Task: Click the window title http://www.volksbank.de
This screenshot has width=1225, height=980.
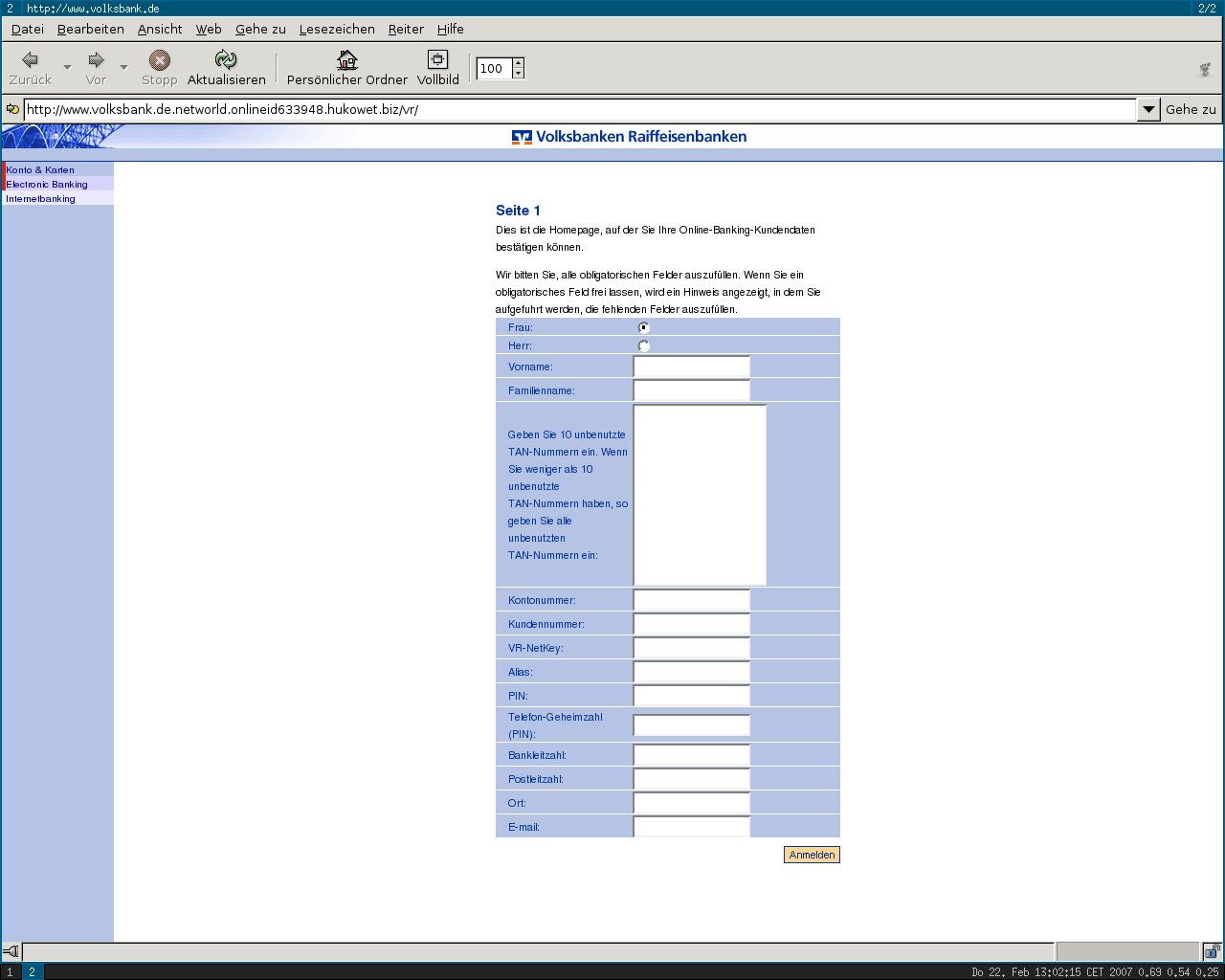Action: point(93,8)
